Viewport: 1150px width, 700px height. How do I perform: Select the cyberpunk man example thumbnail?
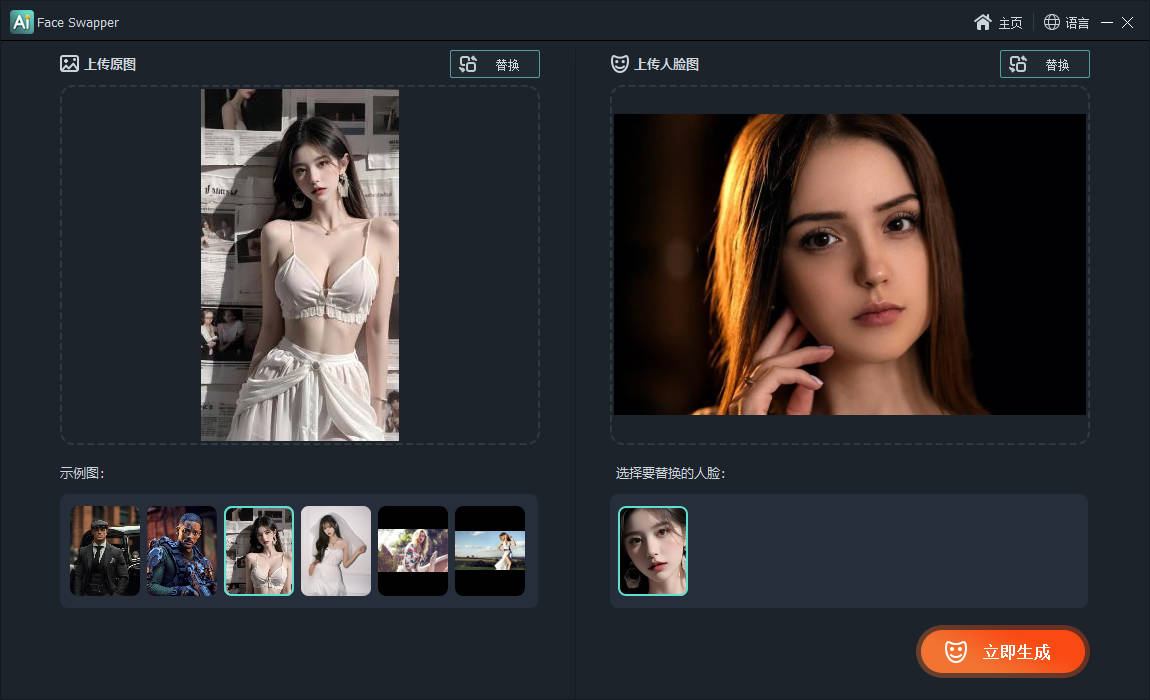(181, 550)
